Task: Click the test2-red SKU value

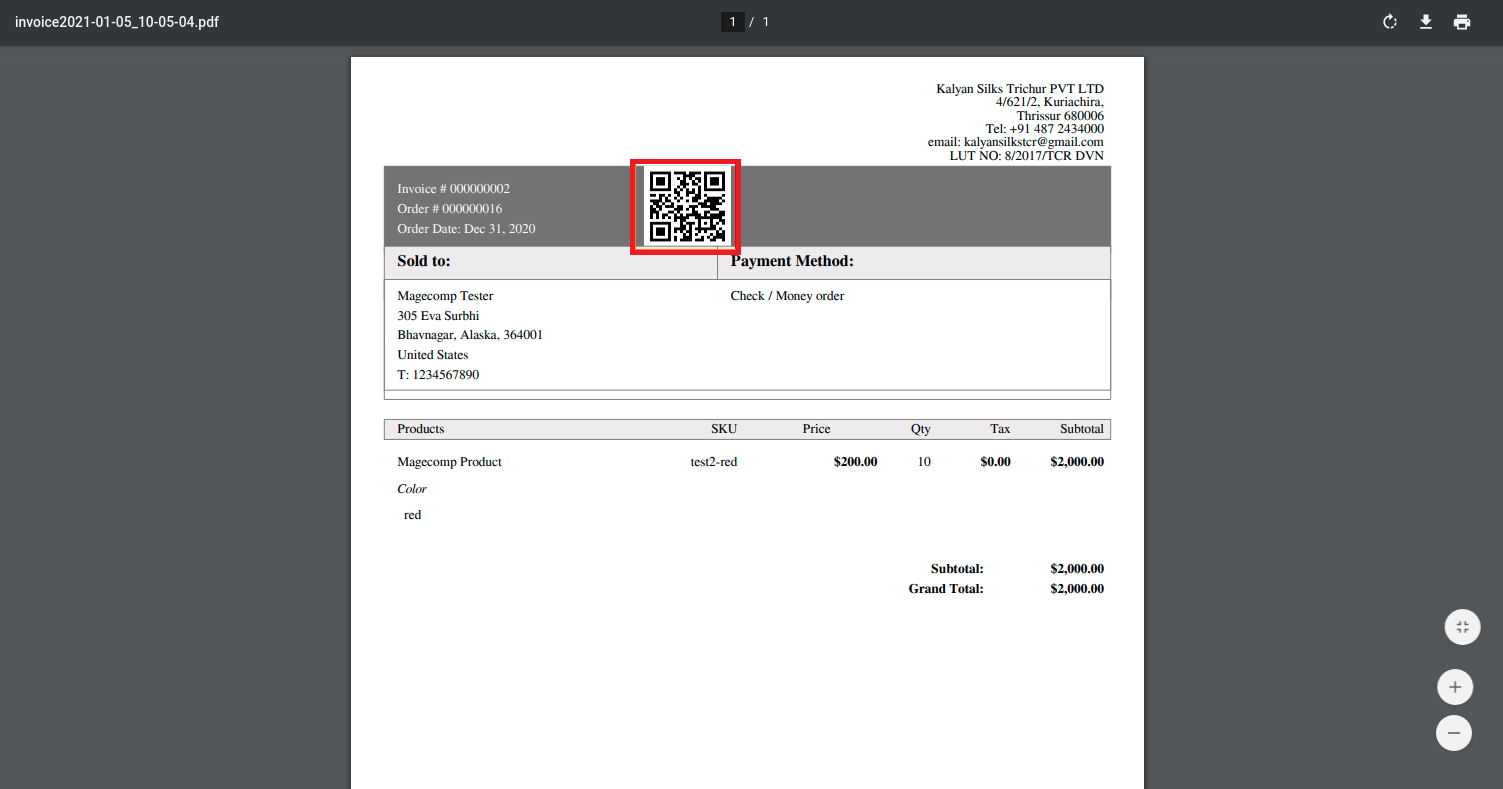Action: pos(714,462)
